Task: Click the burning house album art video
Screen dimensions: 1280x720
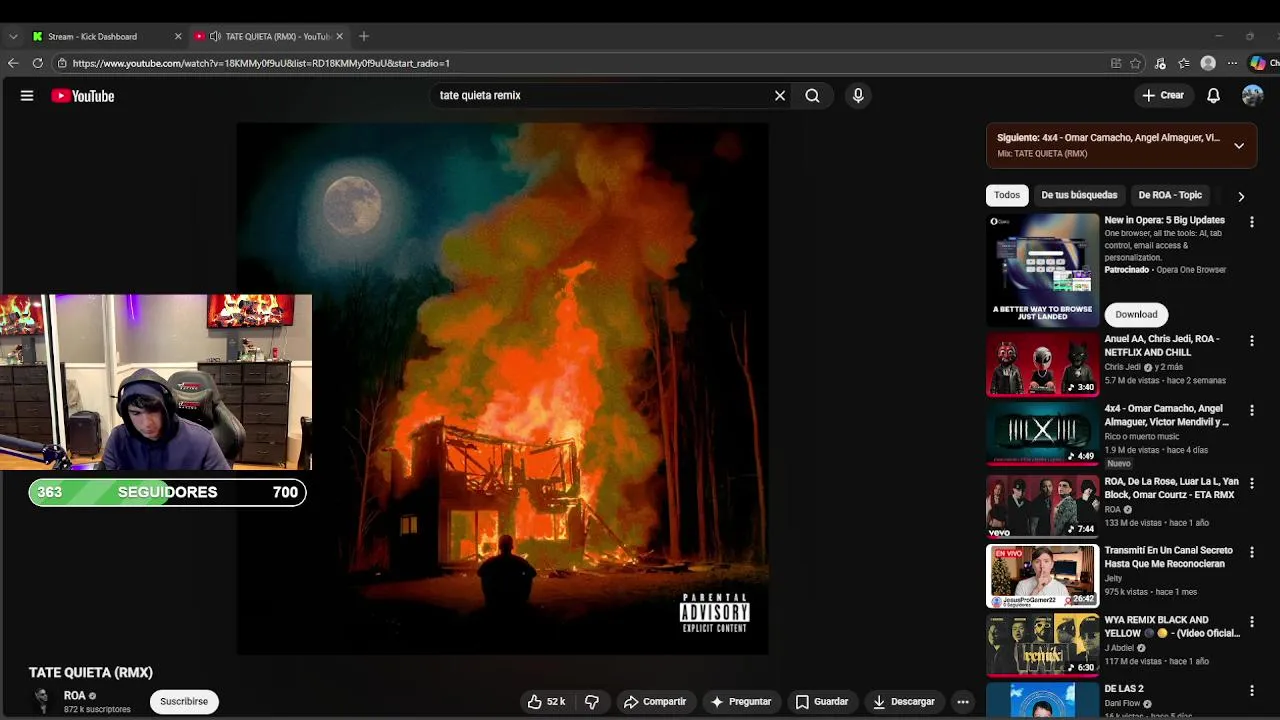Action: (502, 389)
